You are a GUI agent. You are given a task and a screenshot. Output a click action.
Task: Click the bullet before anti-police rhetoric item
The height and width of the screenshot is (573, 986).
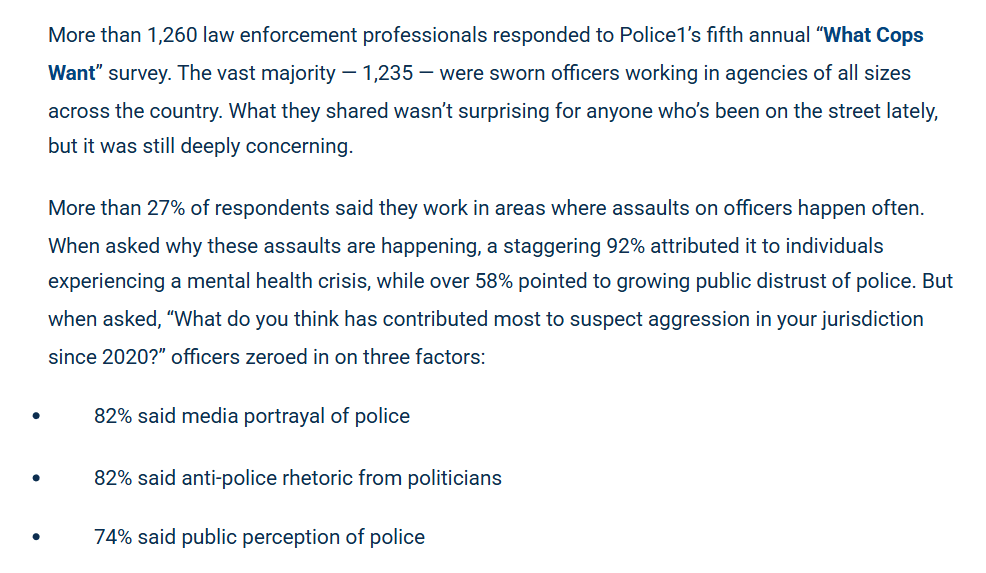(x=36, y=479)
